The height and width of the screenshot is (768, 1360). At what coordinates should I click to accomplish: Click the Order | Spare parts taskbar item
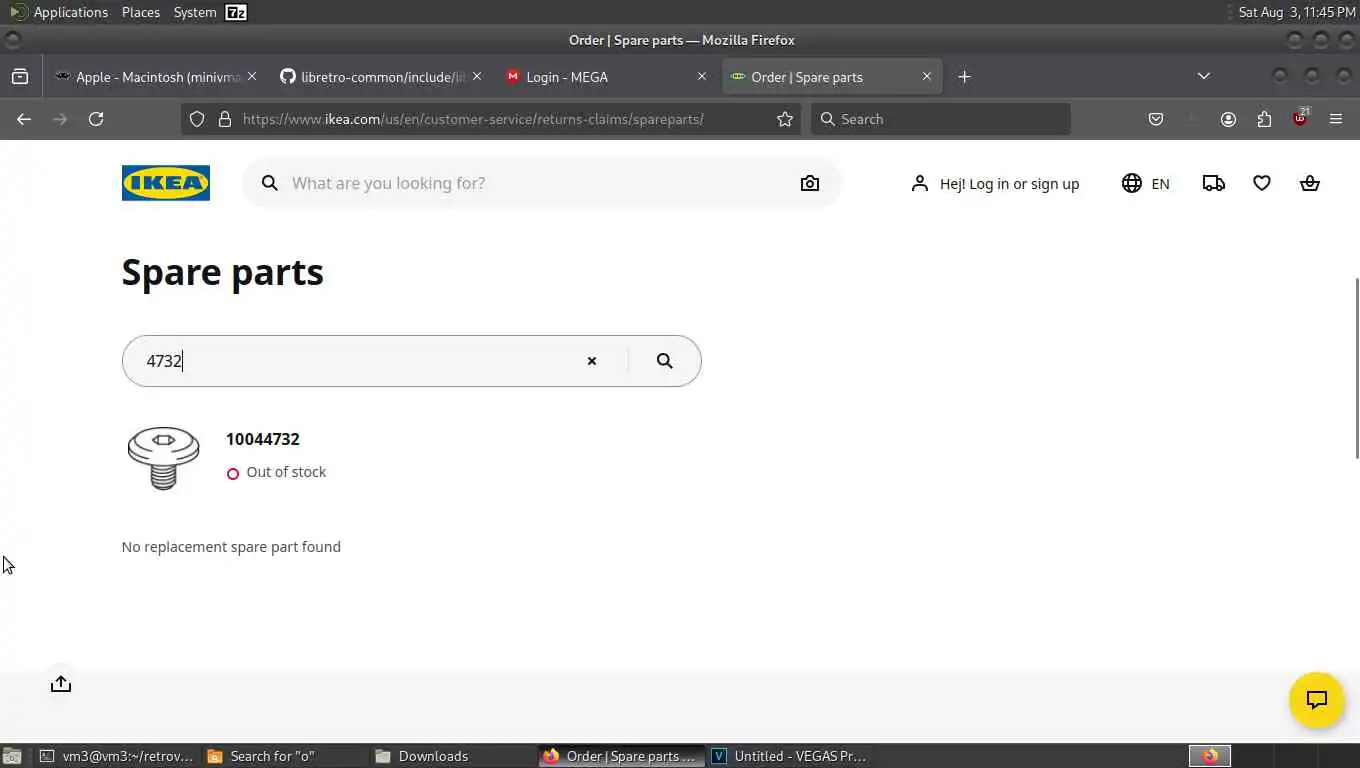(621, 756)
